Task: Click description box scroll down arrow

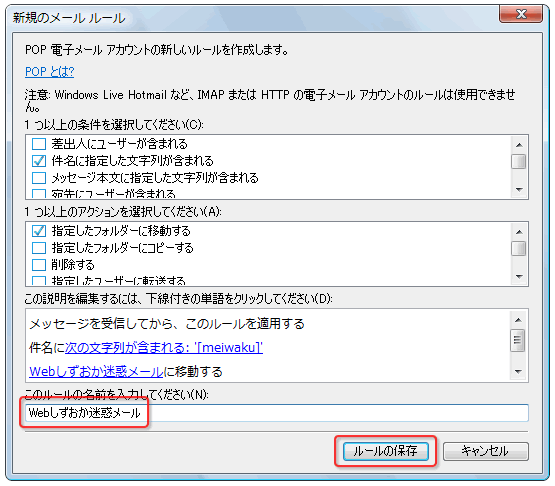Action: [518, 372]
